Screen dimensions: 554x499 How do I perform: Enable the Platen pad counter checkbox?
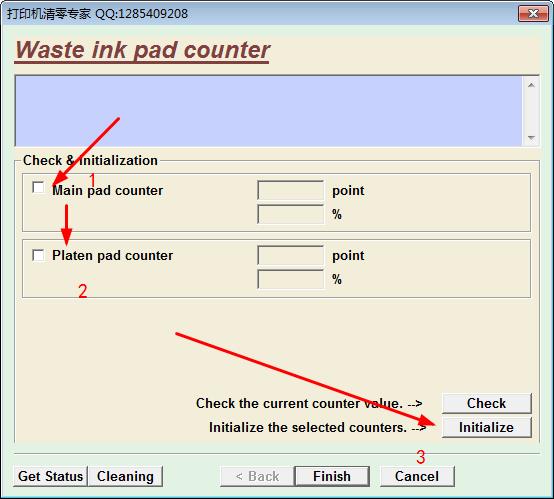[x=38, y=255]
